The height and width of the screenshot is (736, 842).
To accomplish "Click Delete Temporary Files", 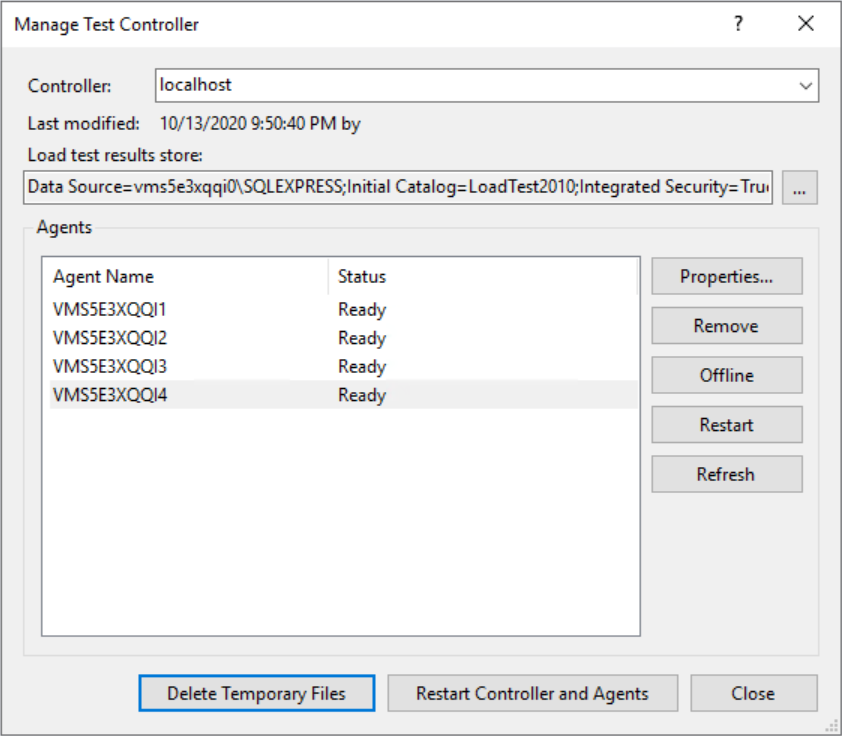I will pyautogui.click(x=257, y=693).
